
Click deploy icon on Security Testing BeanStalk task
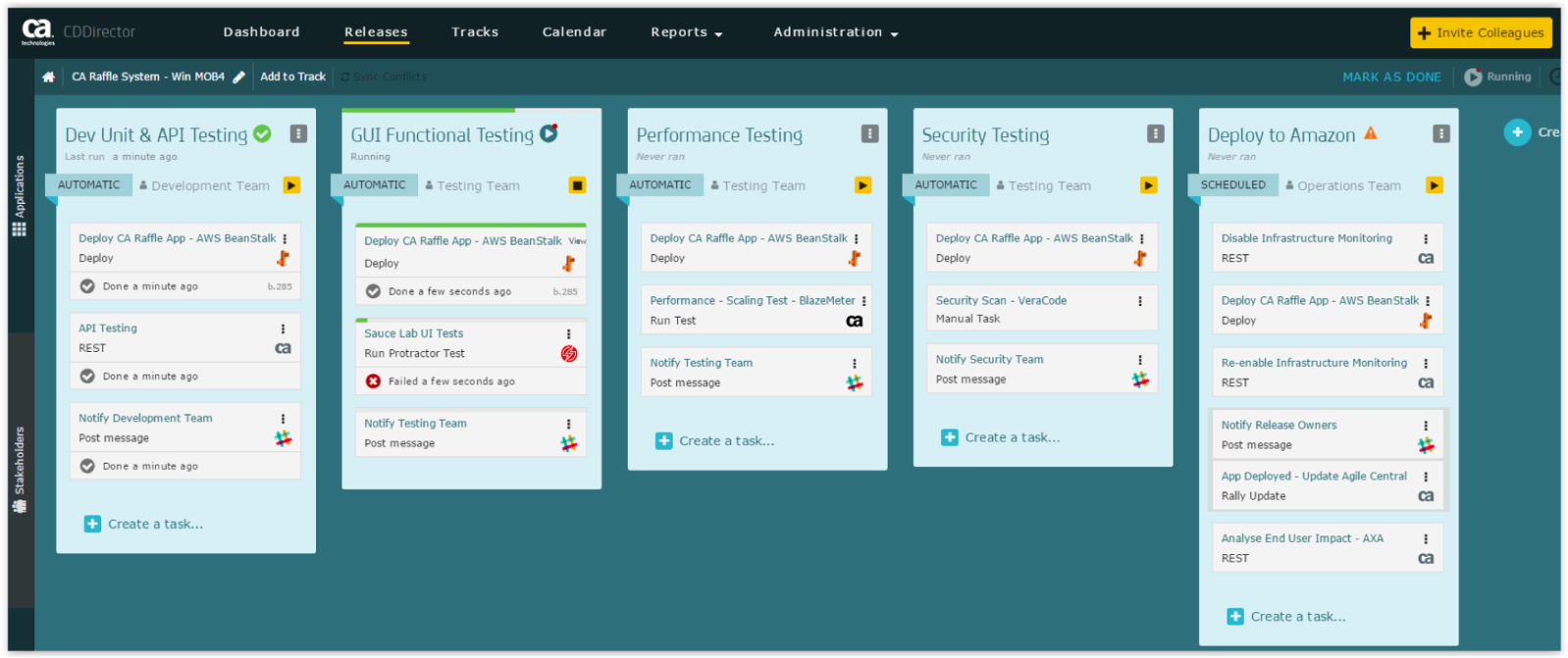click(x=1140, y=259)
